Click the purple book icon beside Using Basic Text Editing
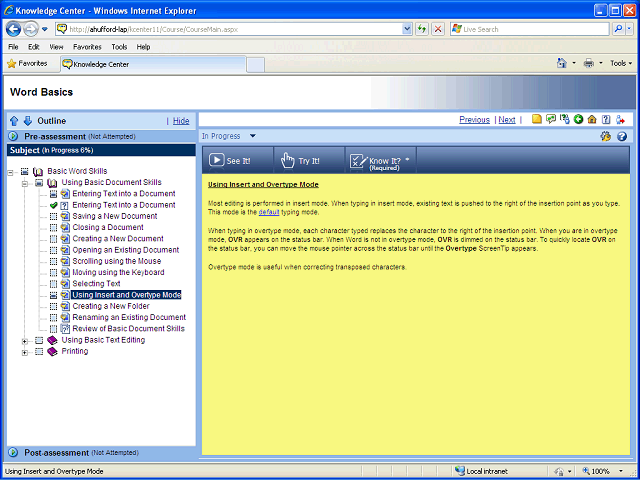This screenshot has height=480, width=640. (x=52, y=340)
